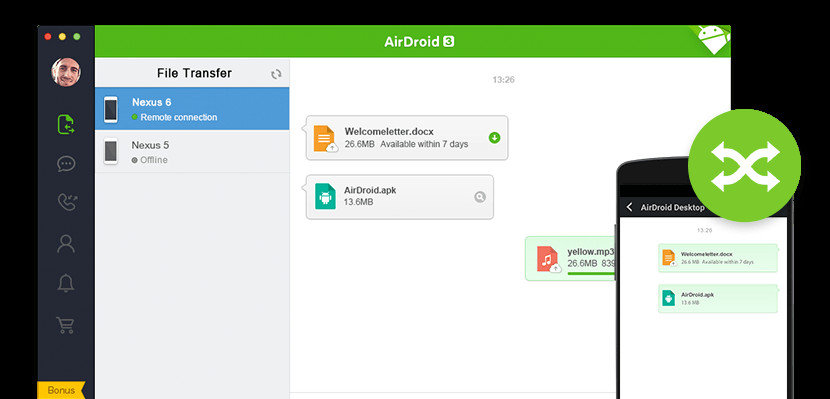The width and height of the screenshot is (830, 399).
Task: Click the File Transfer panel heading
Action: (x=194, y=73)
